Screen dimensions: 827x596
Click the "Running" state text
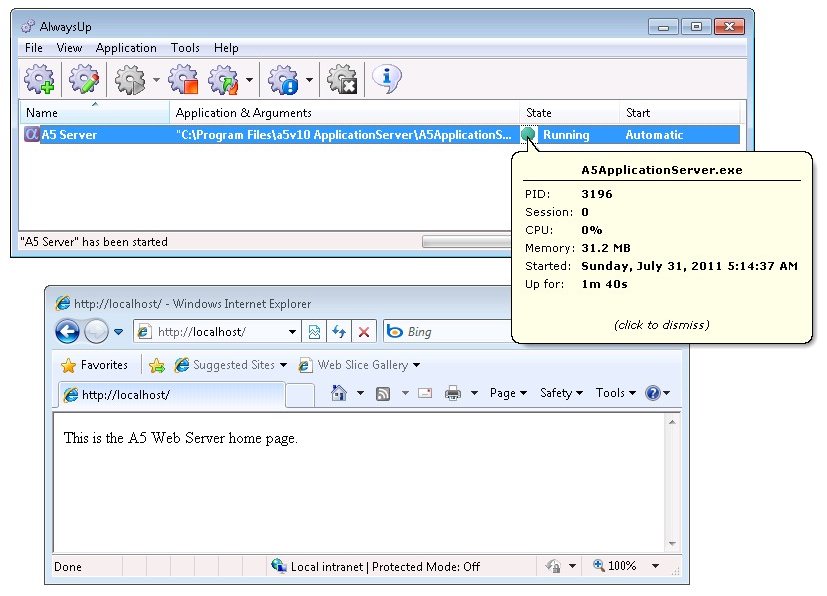point(566,135)
